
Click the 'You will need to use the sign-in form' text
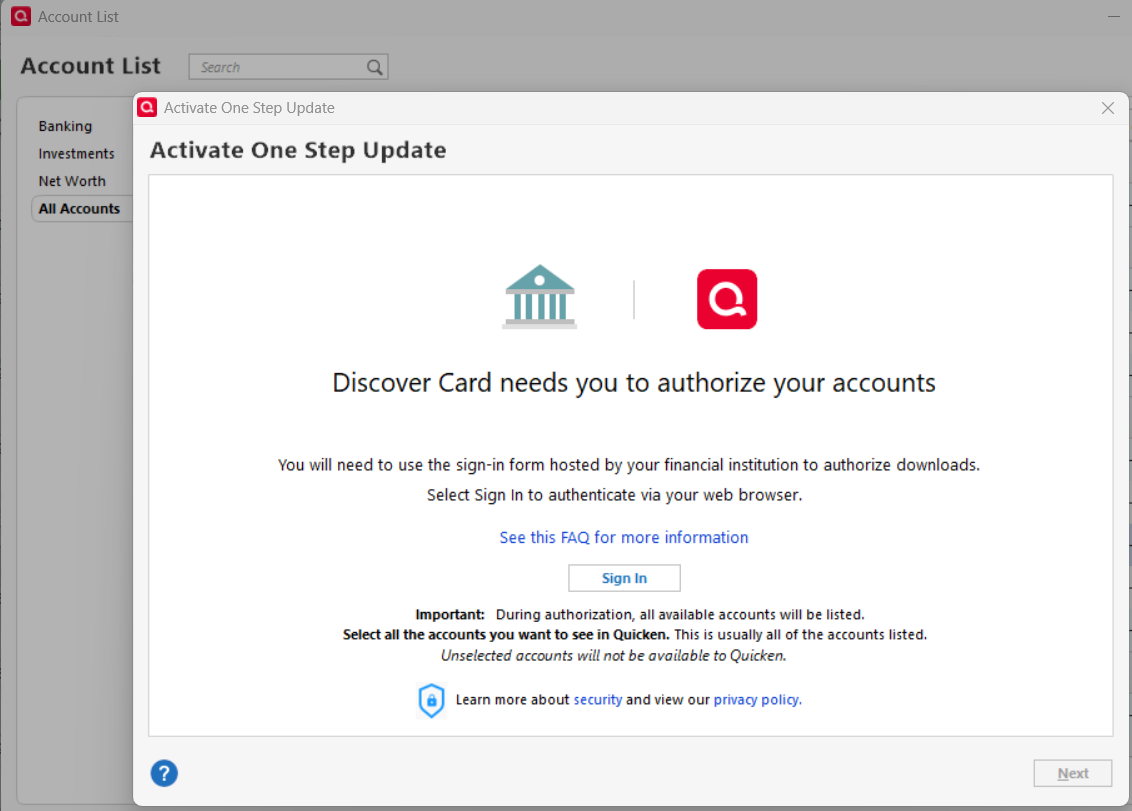click(x=629, y=465)
